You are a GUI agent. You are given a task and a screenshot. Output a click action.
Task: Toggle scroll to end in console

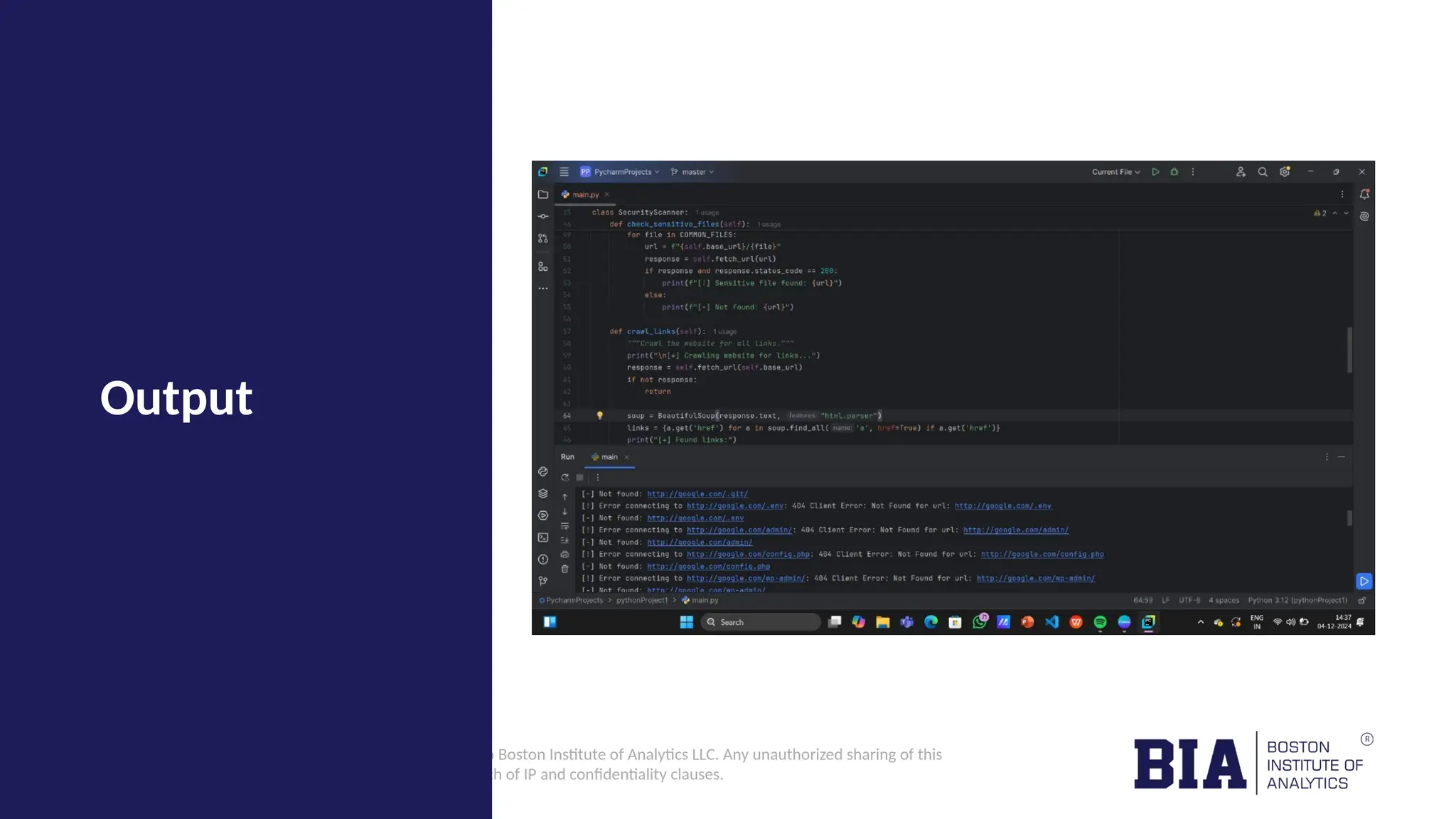tap(565, 540)
